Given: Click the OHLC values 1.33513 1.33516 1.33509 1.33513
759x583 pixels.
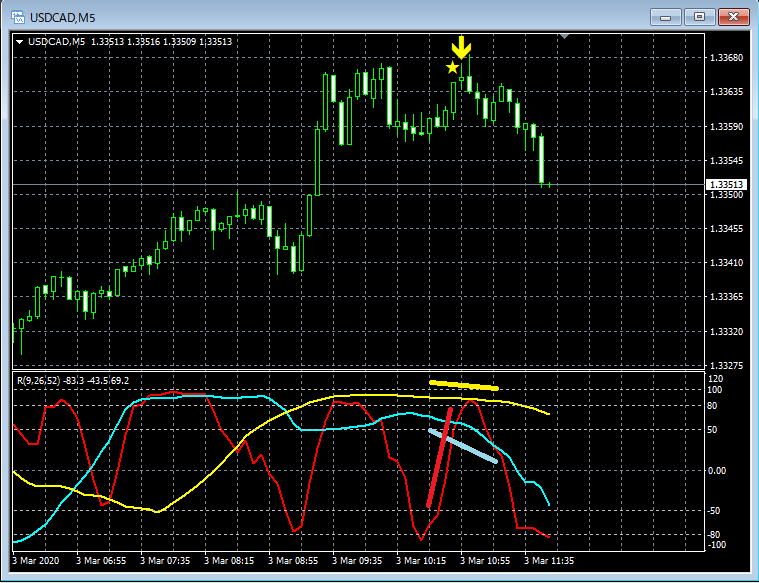Looking at the screenshot, I should tap(162, 42).
